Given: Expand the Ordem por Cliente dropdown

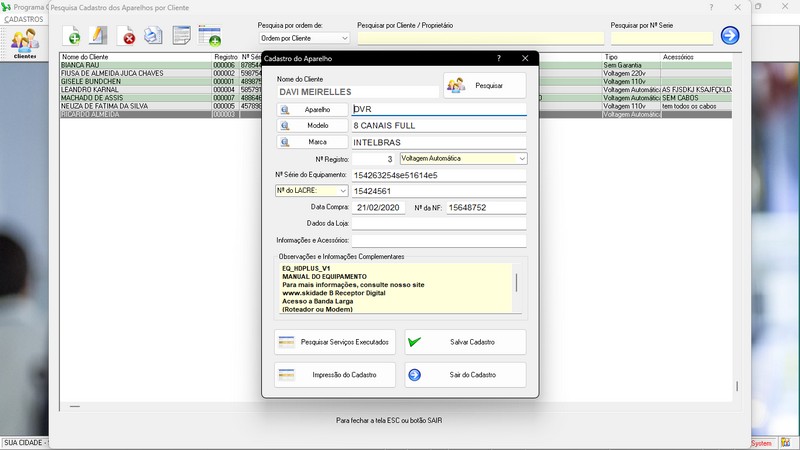Looking at the screenshot, I should (x=345, y=38).
